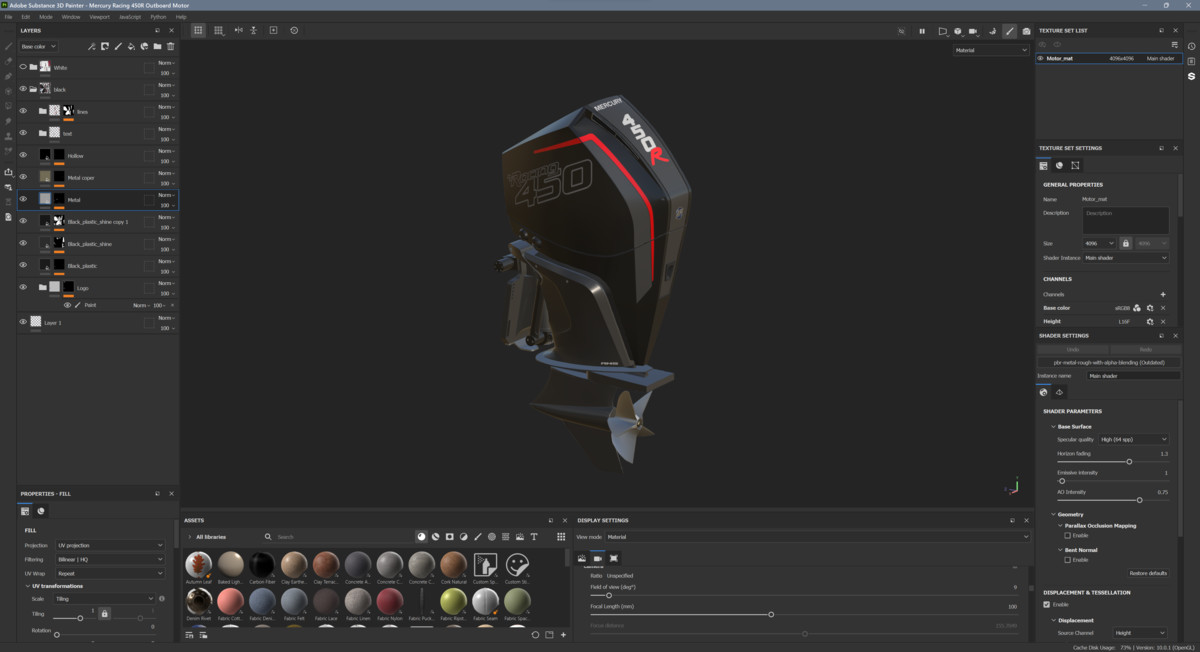Open the Python menu
The width and height of the screenshot is (1200, 652).
pos(158,17)
